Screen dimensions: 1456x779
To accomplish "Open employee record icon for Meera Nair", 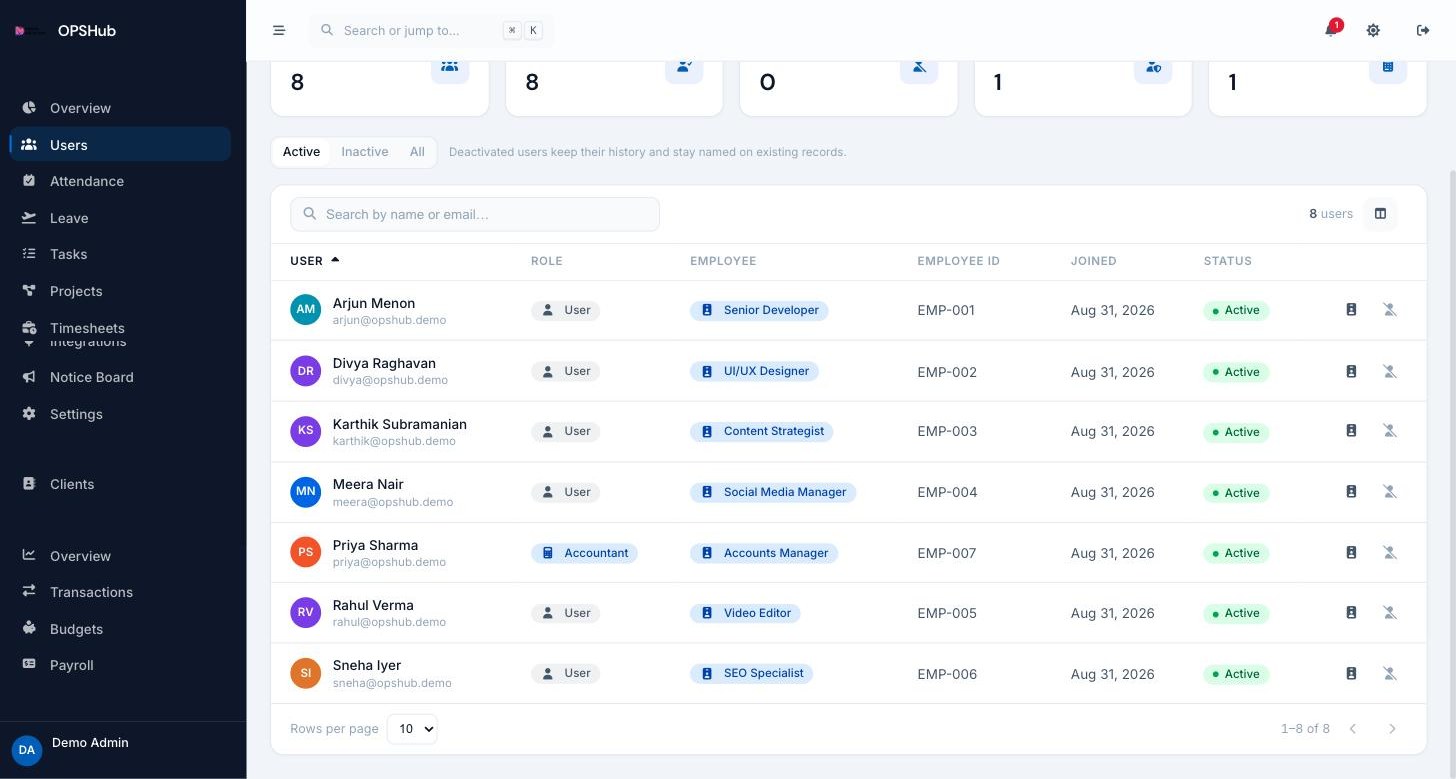I will coord(1351,492).
